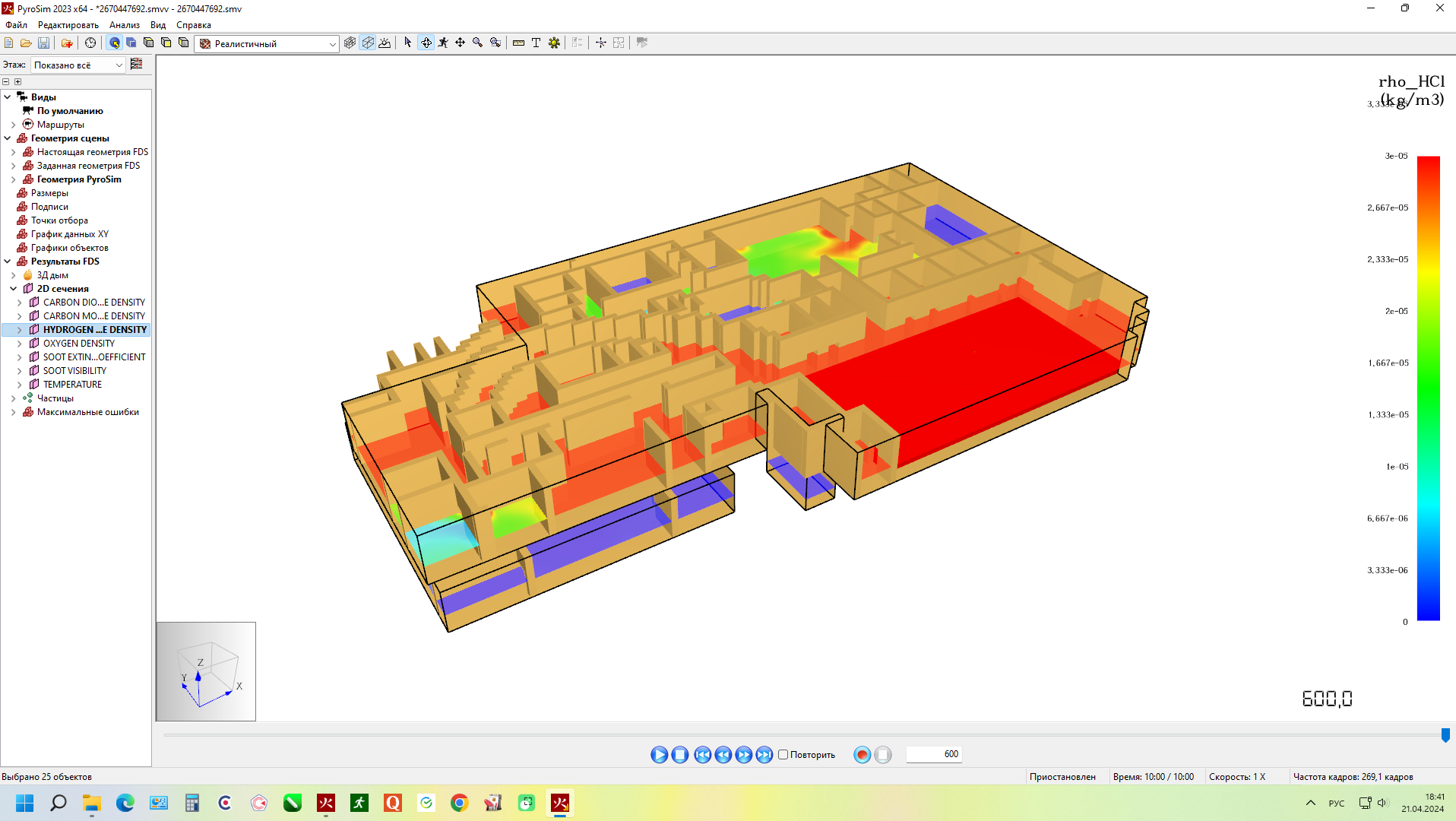This screenshot has height=821, width=1456.
Task: Click the rho_HCl color legend bar
Action: [1429, 388]
